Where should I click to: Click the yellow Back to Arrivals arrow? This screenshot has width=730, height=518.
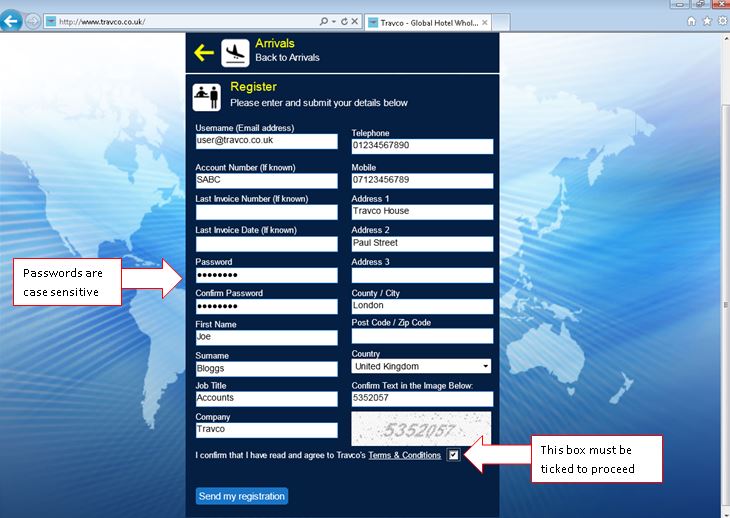point(204,52)
